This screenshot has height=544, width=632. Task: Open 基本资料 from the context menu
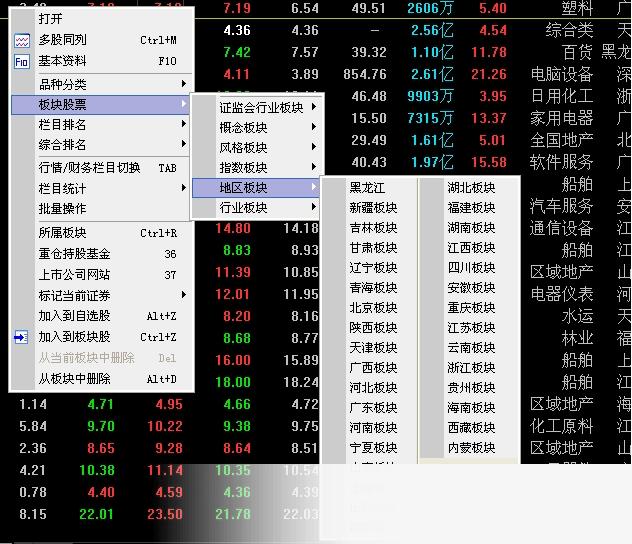(x=103, y=61)
